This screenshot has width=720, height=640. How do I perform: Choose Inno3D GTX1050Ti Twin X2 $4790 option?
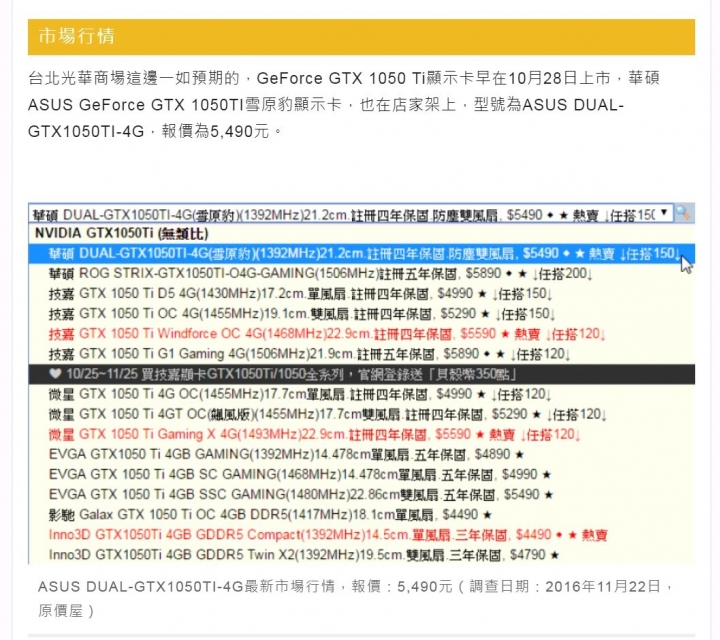coord(361,555)
